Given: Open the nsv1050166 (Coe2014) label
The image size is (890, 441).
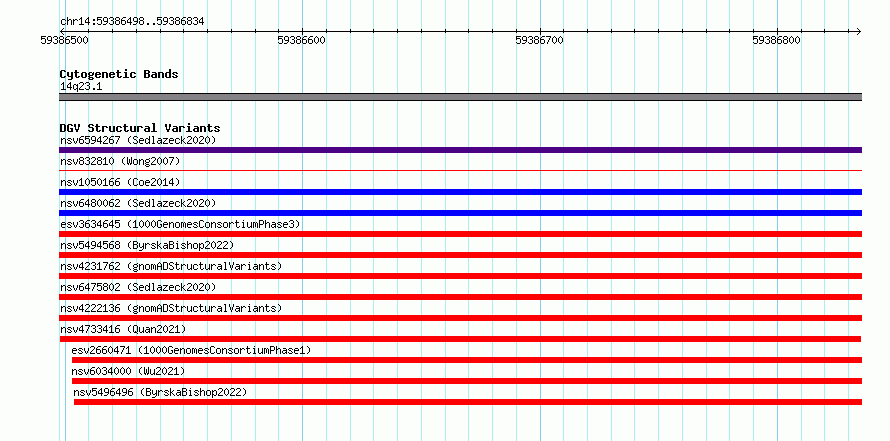Looking at the screenshot, I should (x=120, y=182).
